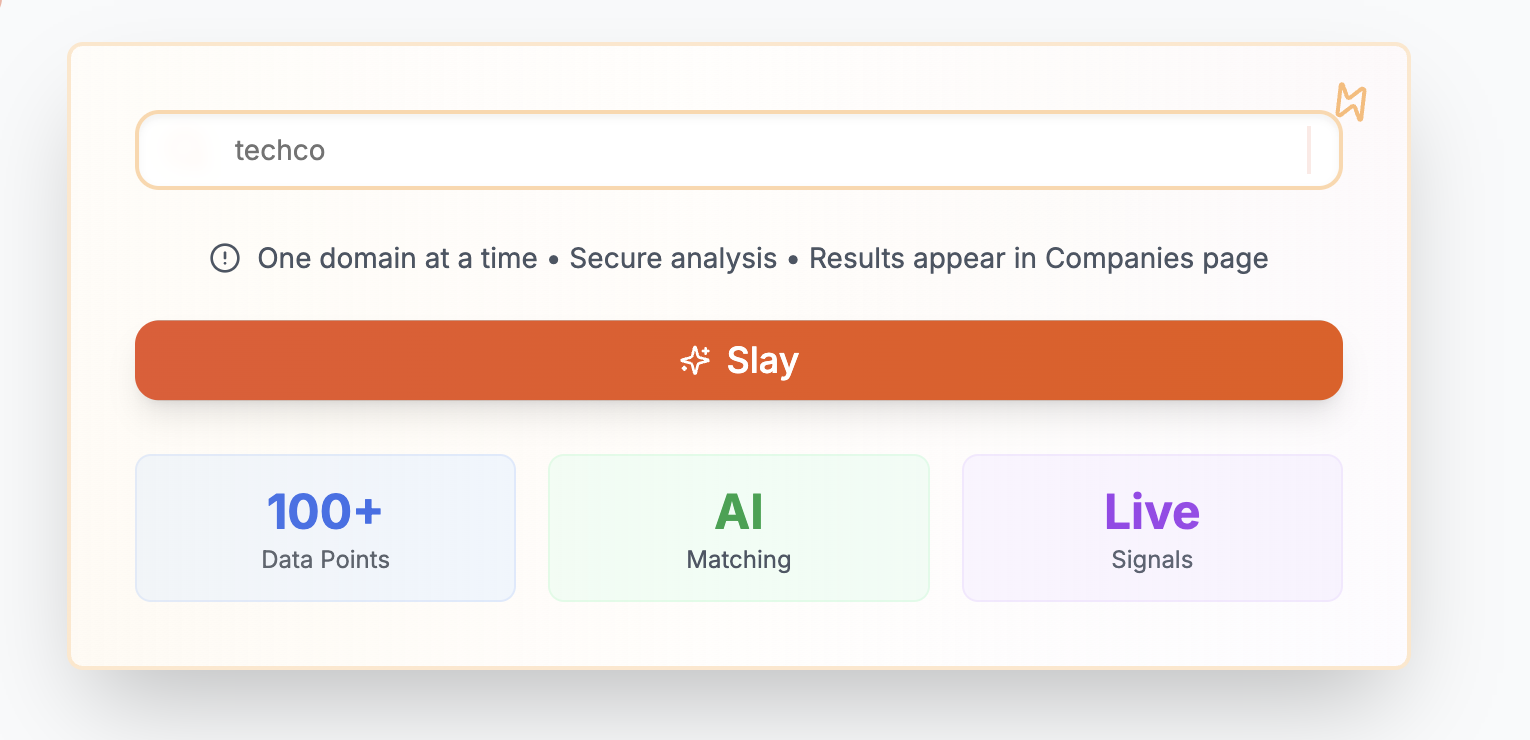Click the 'Signals' caption under Live
This screenshot has height=740, width=1530.
(x=1152, y=560)
